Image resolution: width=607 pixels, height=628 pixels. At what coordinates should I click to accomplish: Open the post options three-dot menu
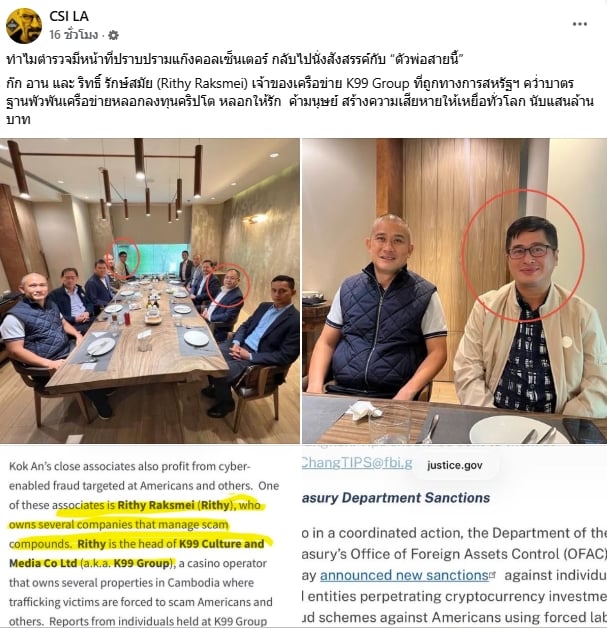tap(579, 24)
